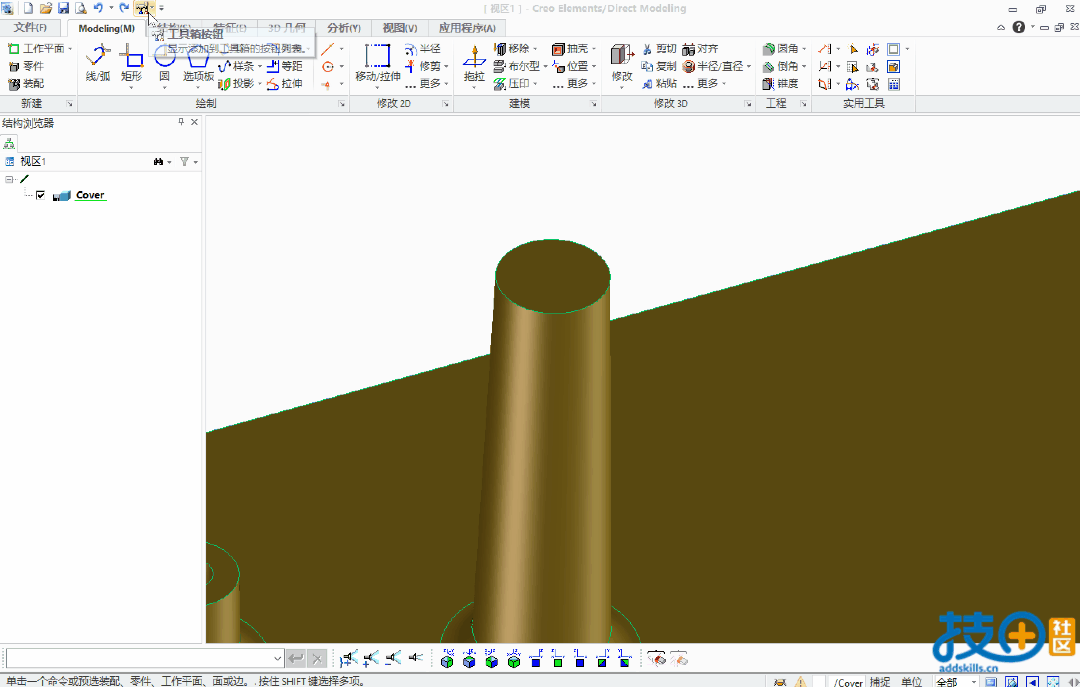This screenshot has width=1080, height=687.
Task: Click the 倒角 chamfer tool
Action: click(x=781, y=66)
